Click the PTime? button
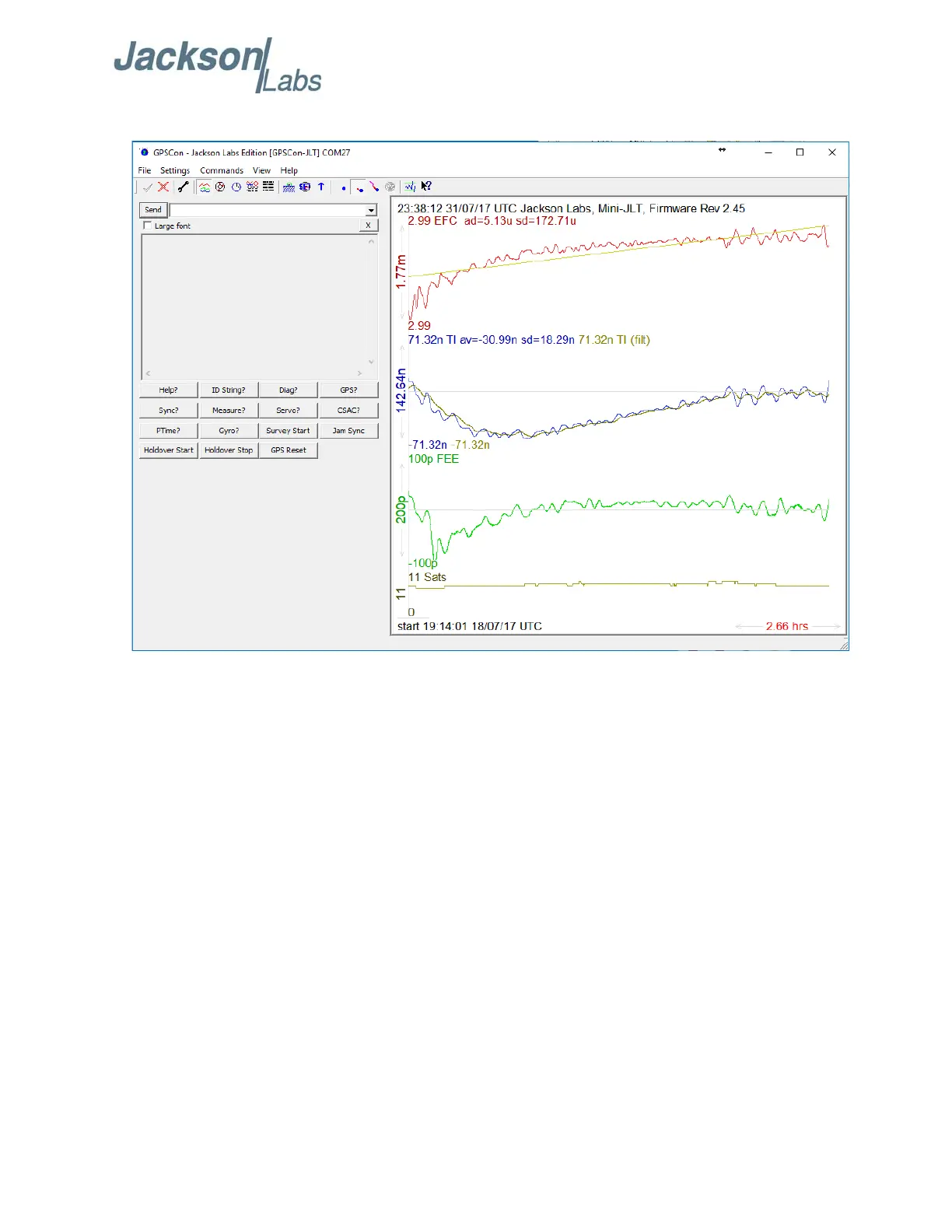952x1232 pixels. pyautogui.click(x=168, y=431)
